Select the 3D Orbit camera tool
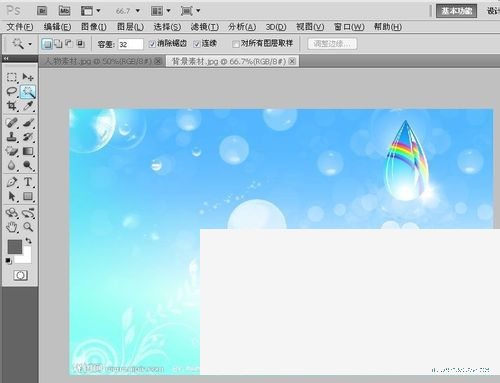500x383 pixels. tap(28, 213)
